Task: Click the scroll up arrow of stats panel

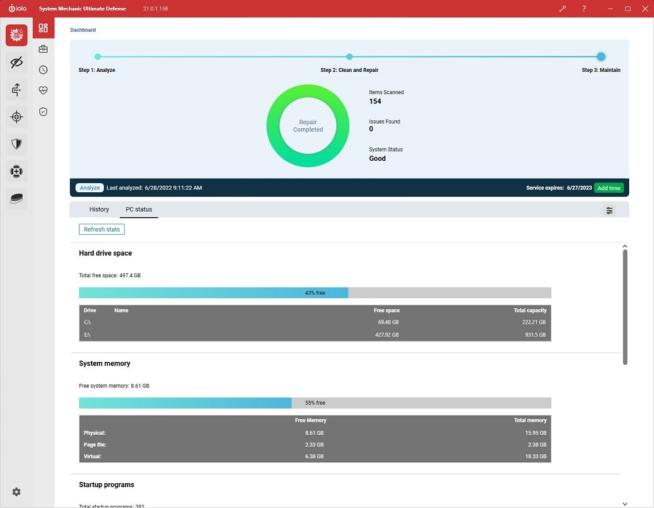Action: pos(625,246)
